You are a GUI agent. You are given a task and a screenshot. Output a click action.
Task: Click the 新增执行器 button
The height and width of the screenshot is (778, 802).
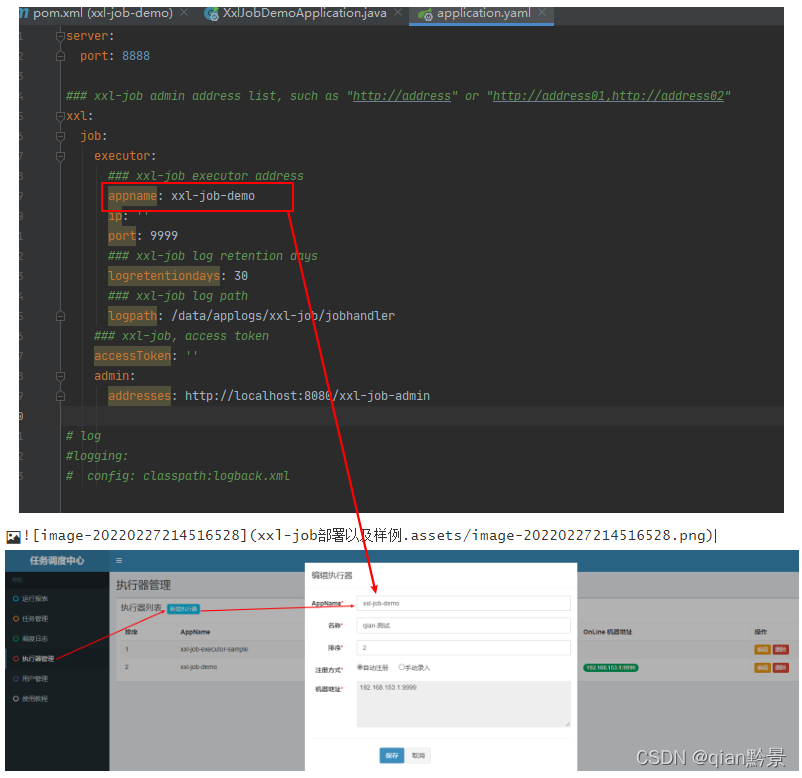[183, 609]
